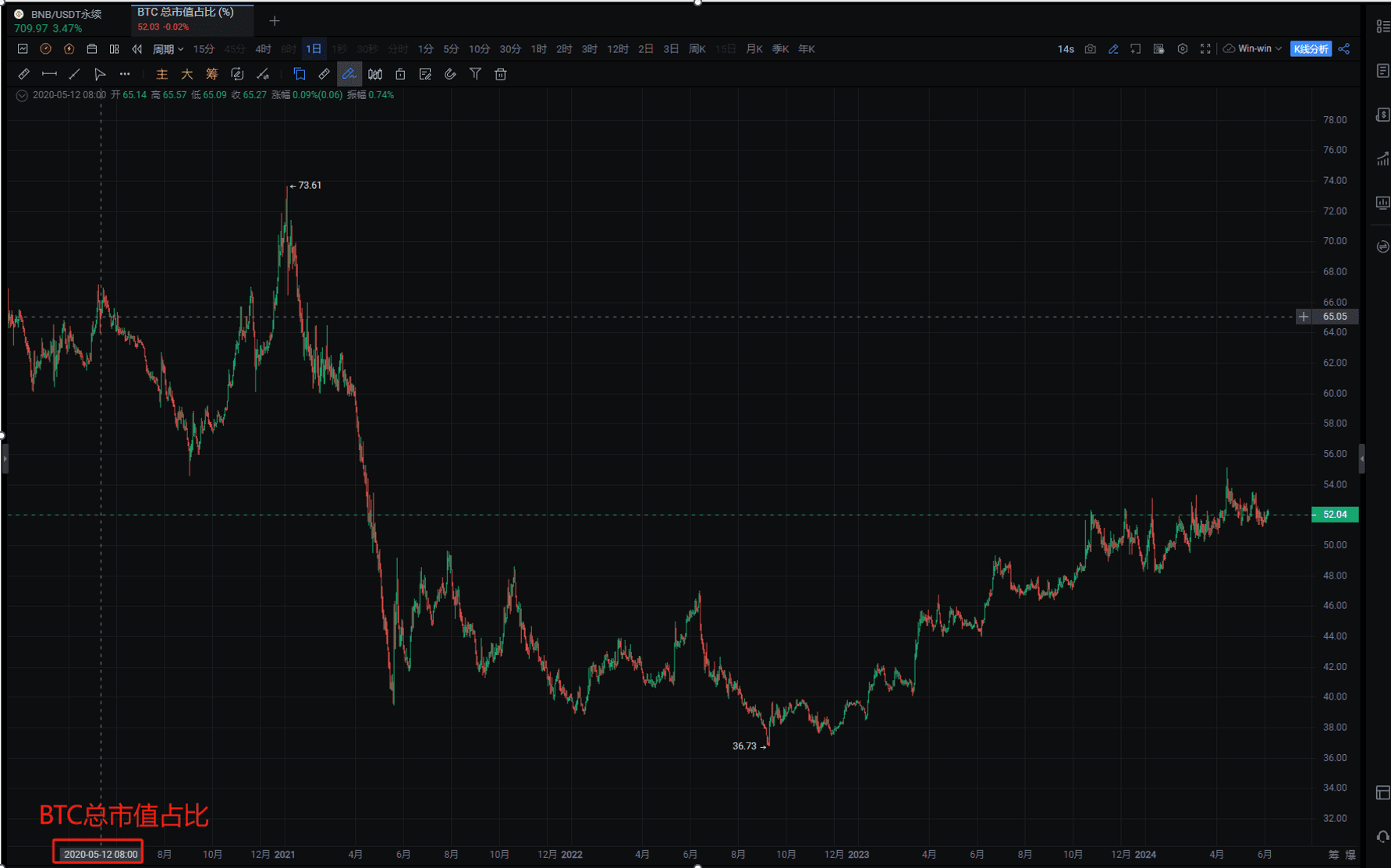Click the K线分析 button

pos(1311,49)
